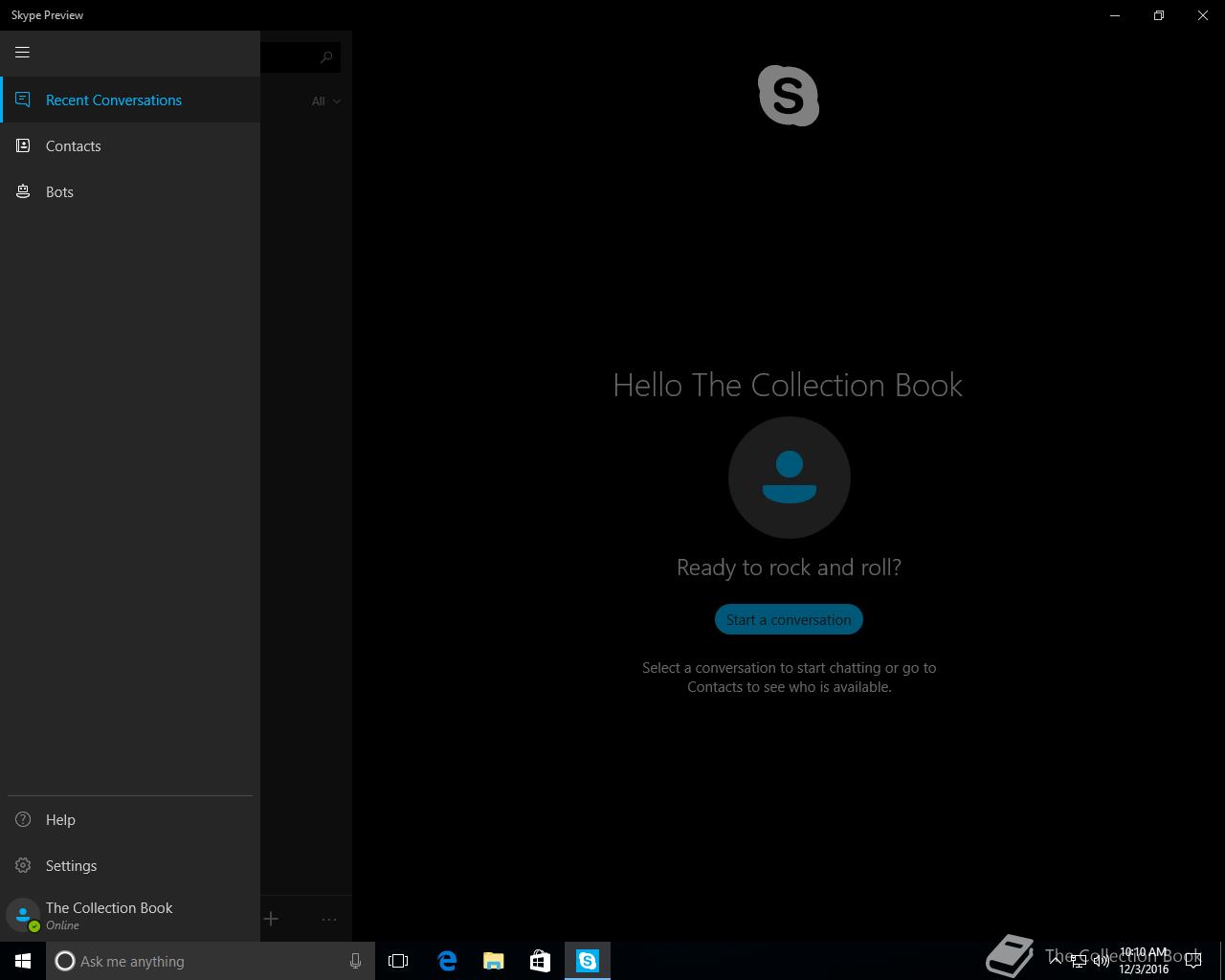Viewport: 1225px width, 980px height.
Task: Click the profile avatar in center
Action: pyautogui.click(x=789, y=478)
